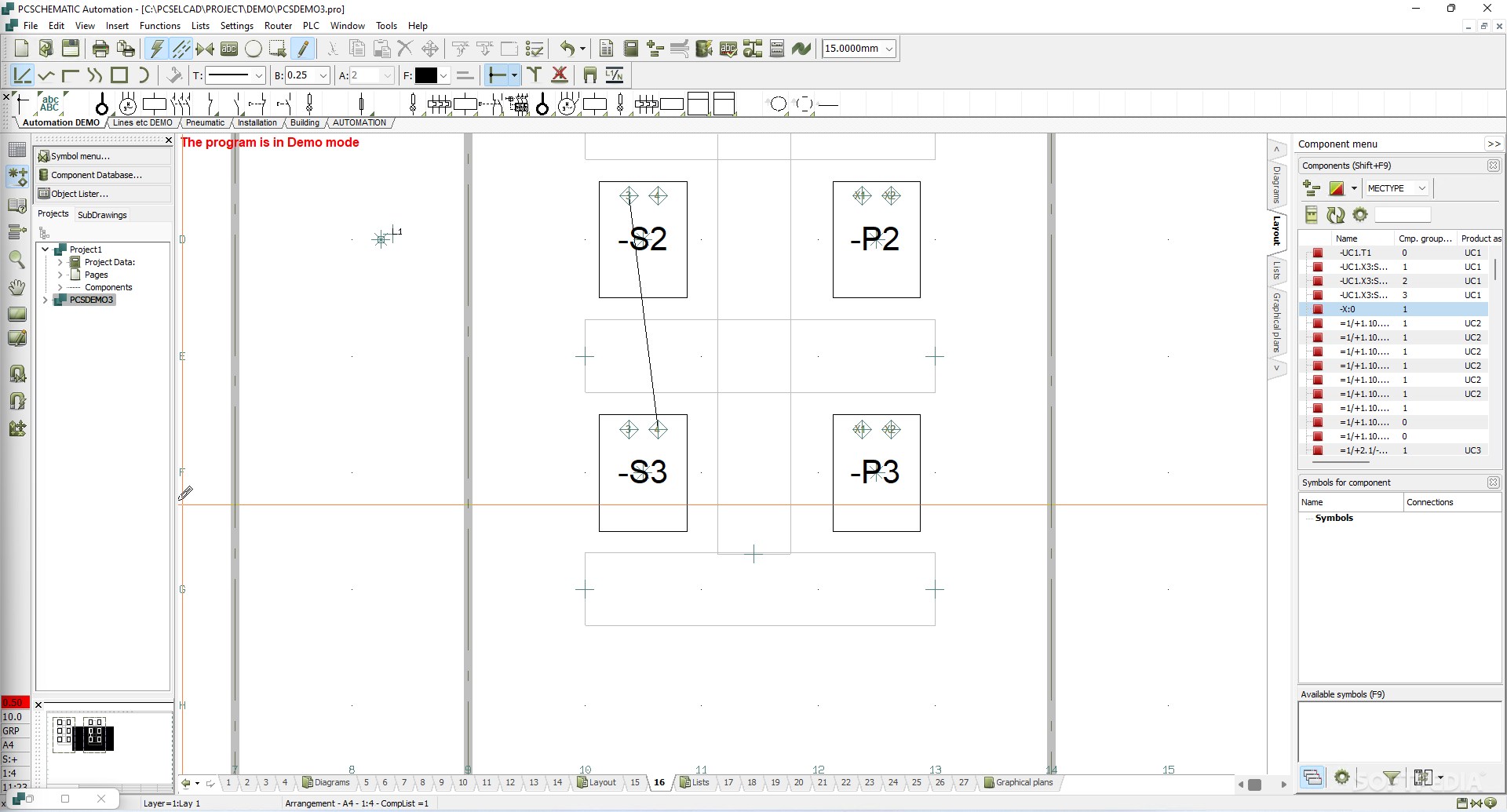Click the Undo arrow
The image size is (1507, 812).
tap(567, 49)
